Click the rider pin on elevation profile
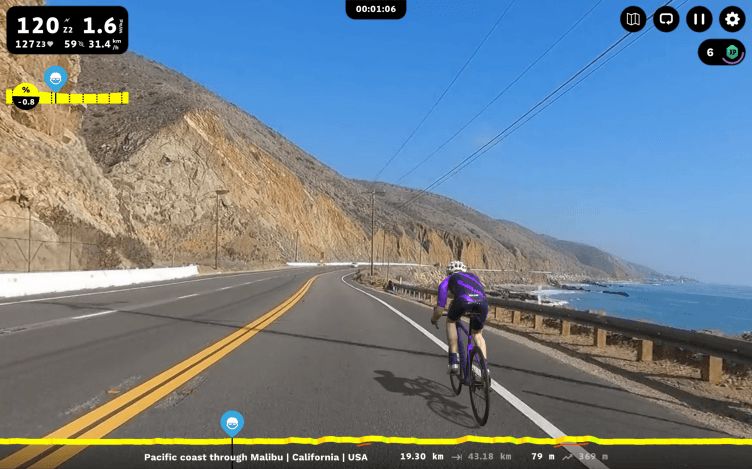The width and height of the screenshot is (752, 469). (x=232, y=423)
